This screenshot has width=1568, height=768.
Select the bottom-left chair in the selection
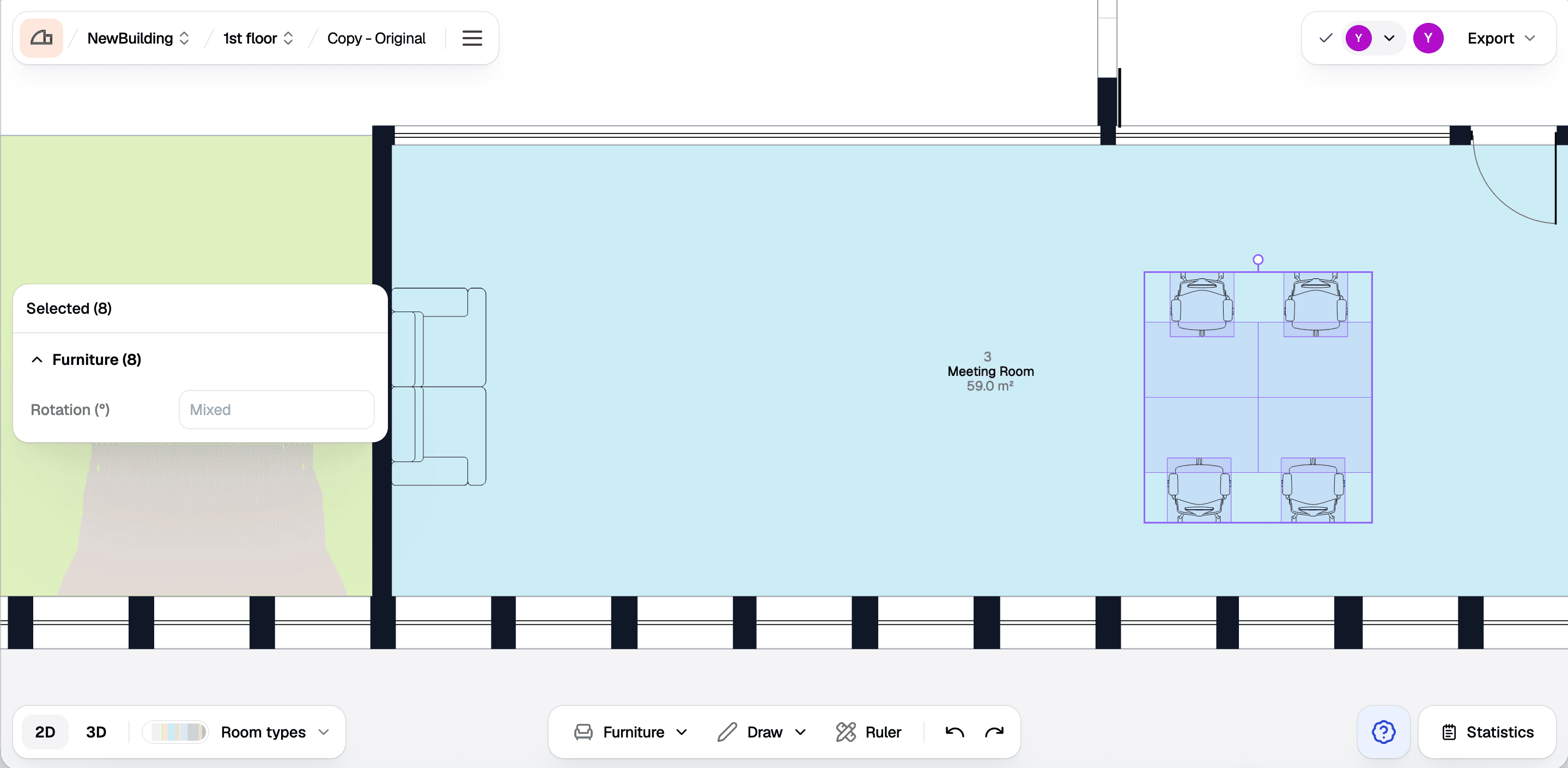point(1199,490)
